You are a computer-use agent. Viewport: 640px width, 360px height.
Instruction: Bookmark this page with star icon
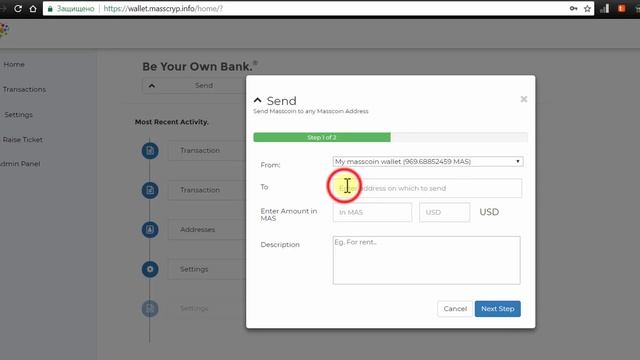click(x=587, y=9)
